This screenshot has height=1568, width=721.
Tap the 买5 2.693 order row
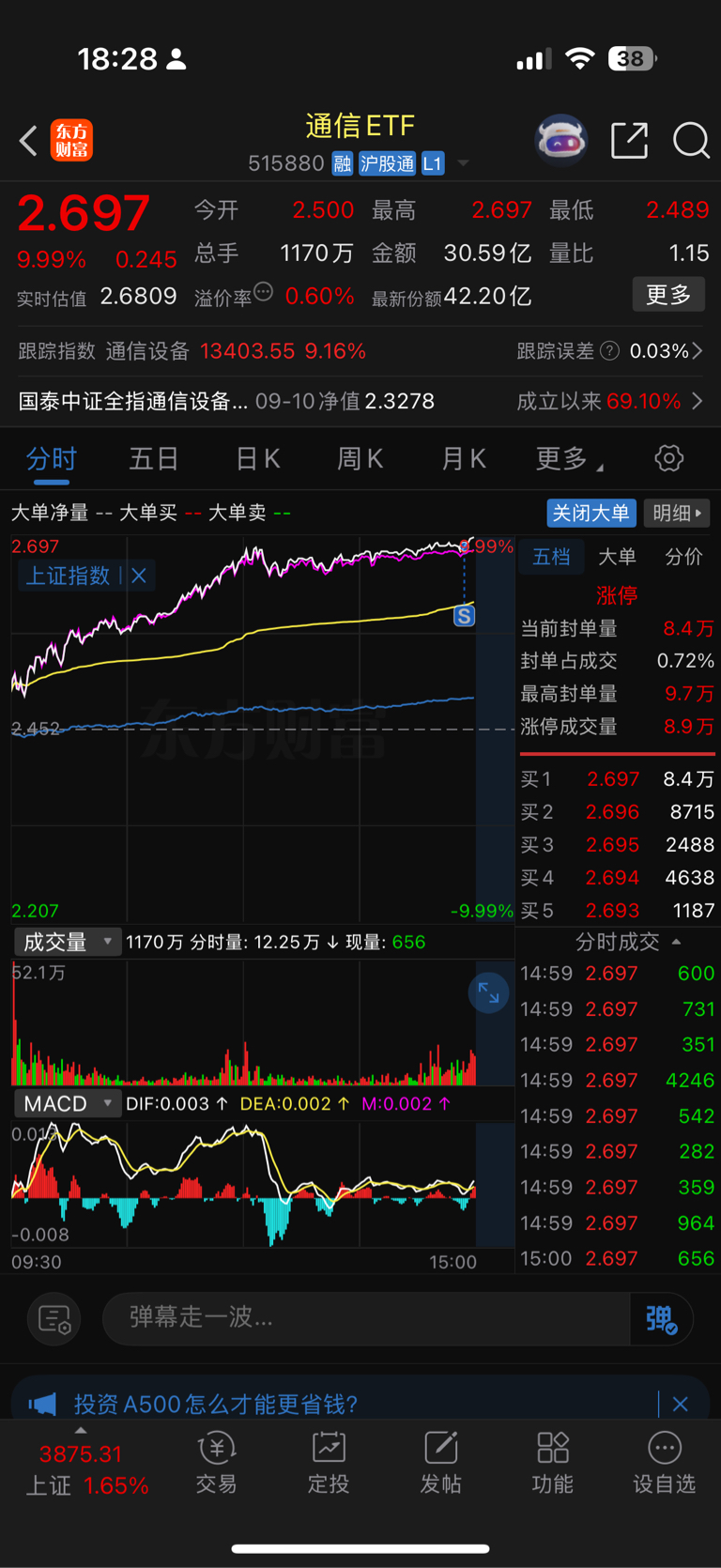coord(618,911)
